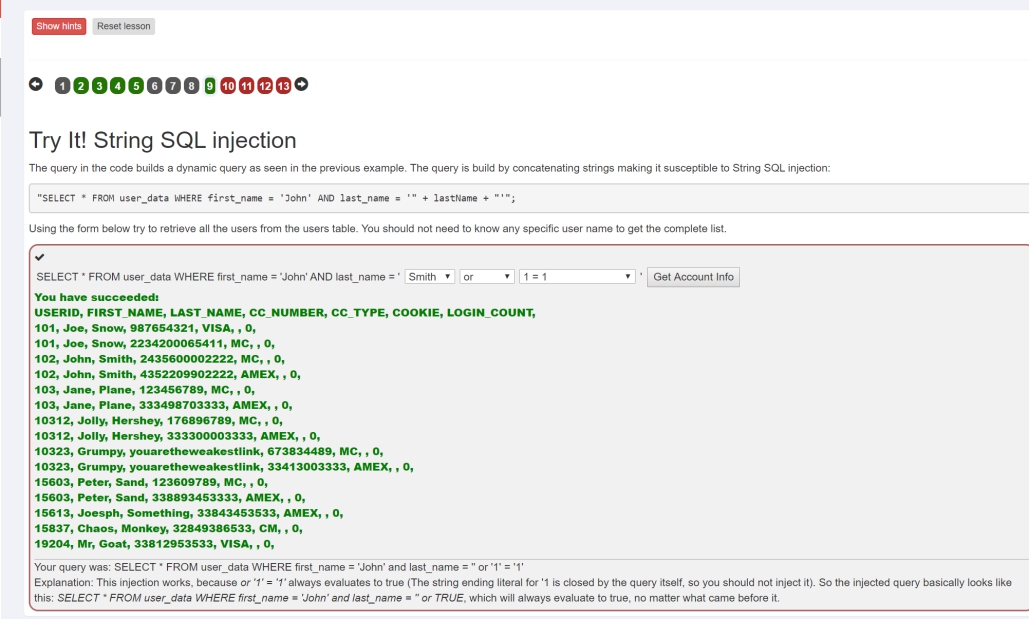Click row with Peter Sand 338893453333
The width and height of the screenshot is (1029, 619).
click(169, 498)
